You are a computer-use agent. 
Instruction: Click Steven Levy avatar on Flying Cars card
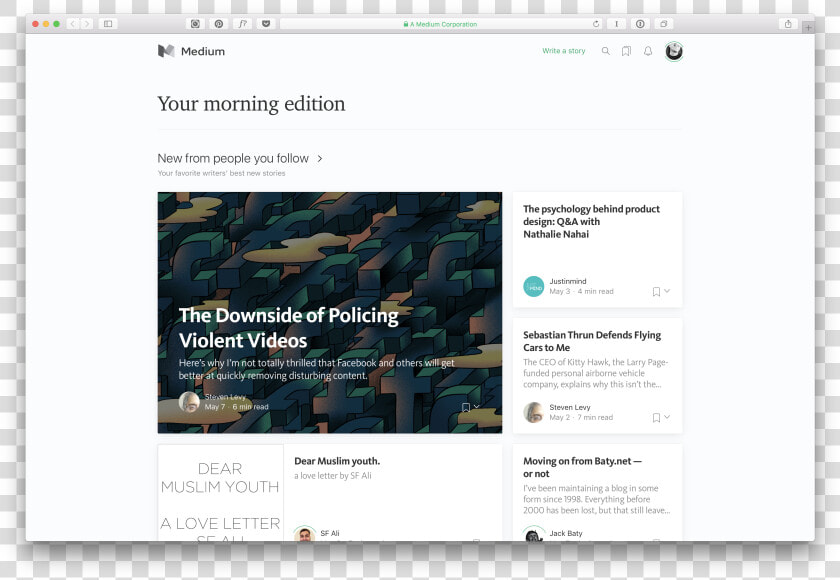534,412
